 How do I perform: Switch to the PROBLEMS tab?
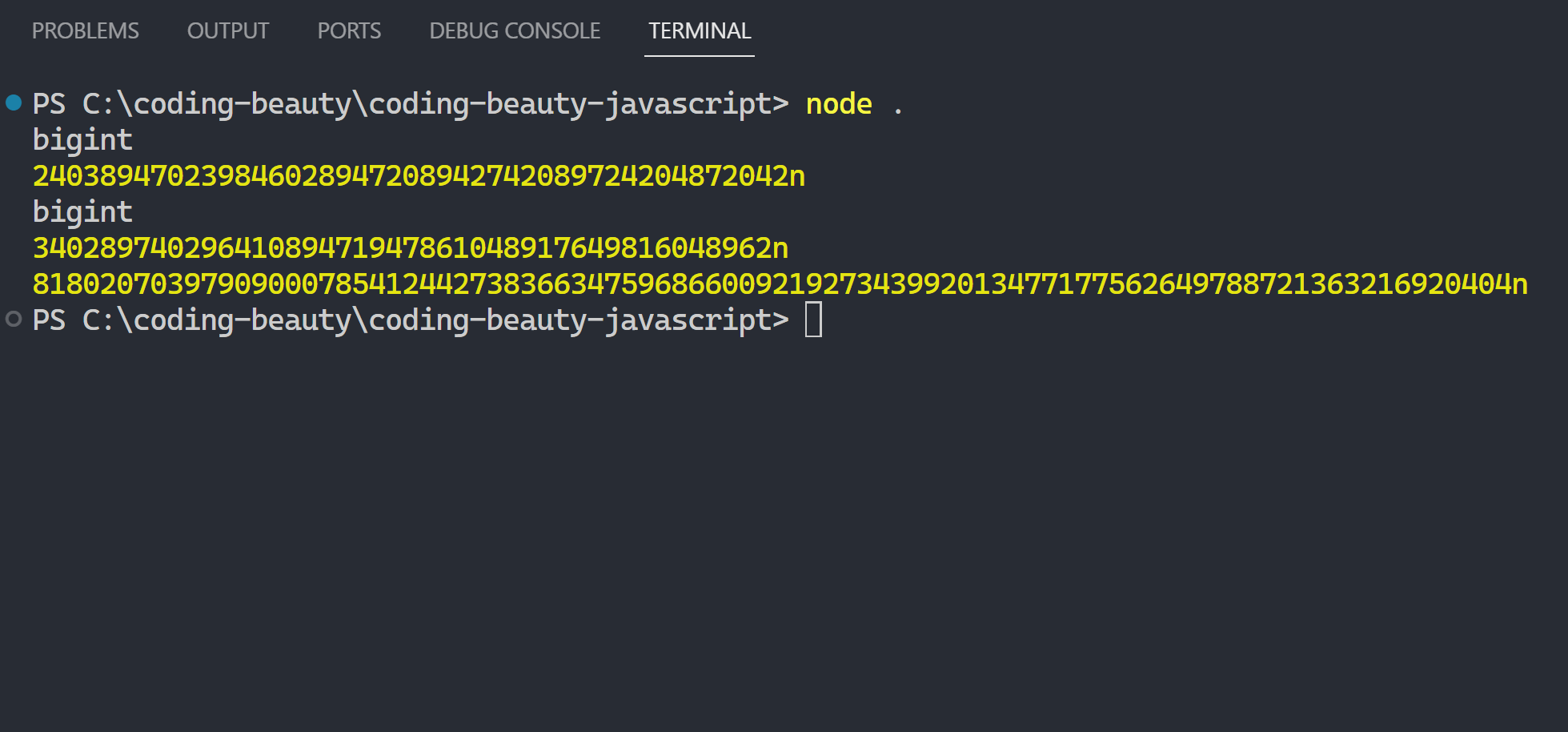pyautogui.click(x=85, y=31)
